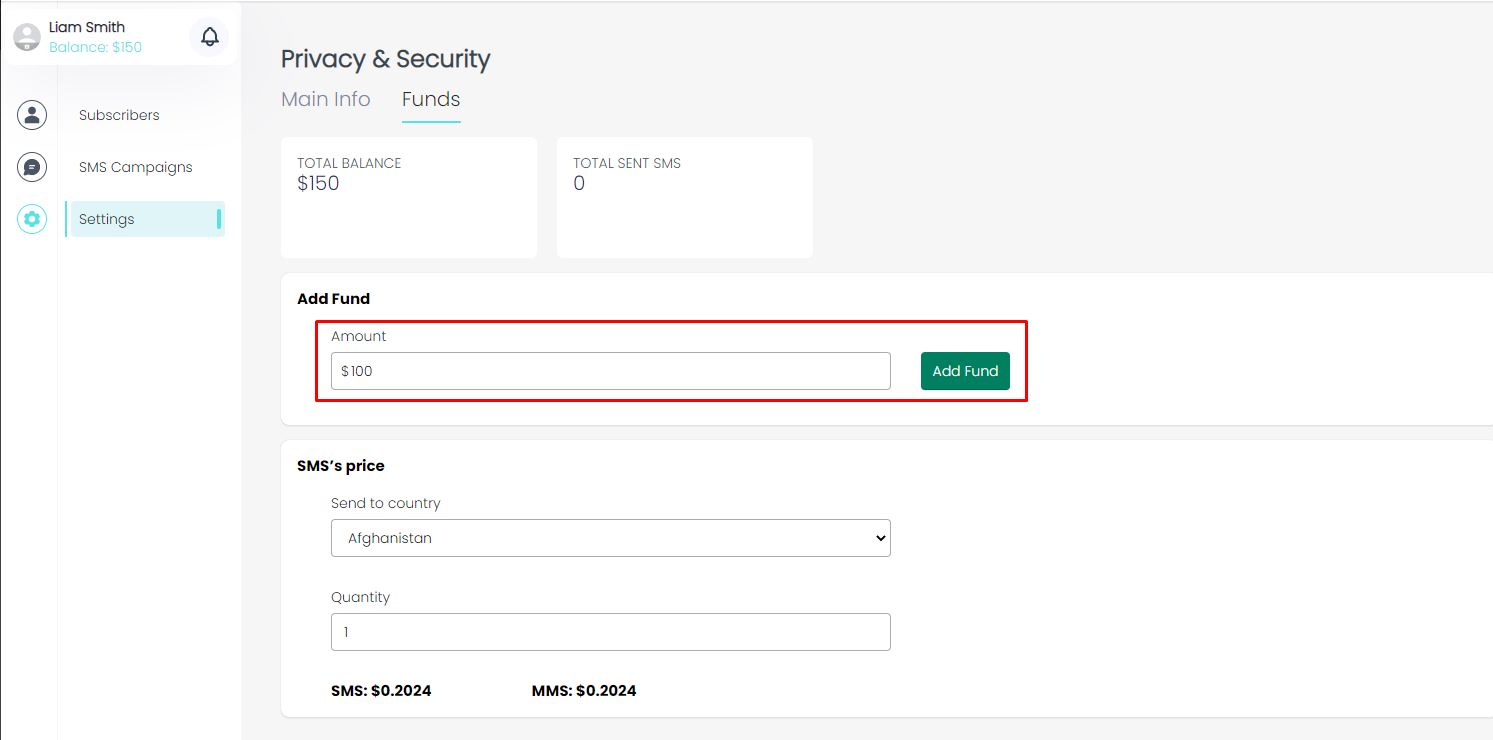Viewport: 1493px width, 740px height.
Task: Select the Funds tab
Action: coord(431,99)
